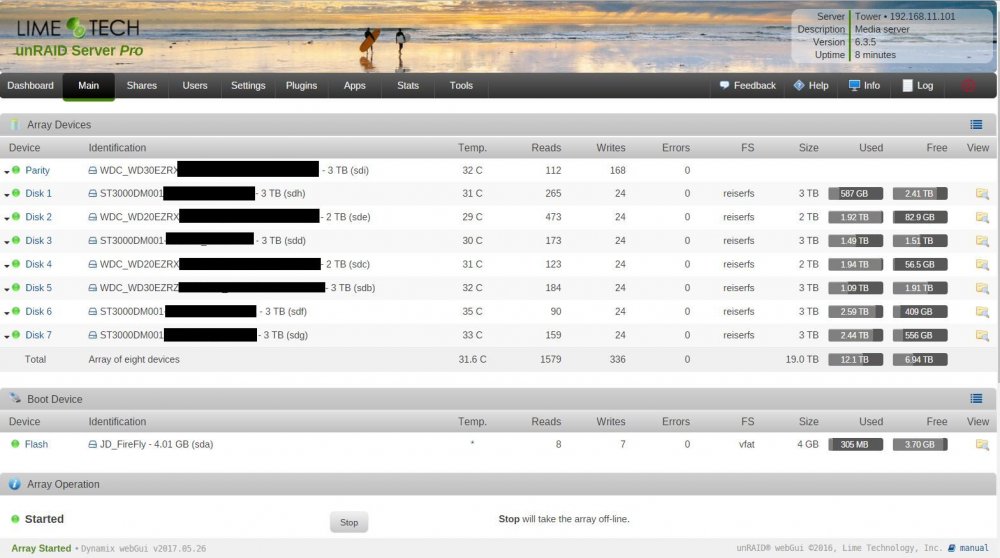Open the dropdown arrow next to Disk 3

[x=7, y=242]
